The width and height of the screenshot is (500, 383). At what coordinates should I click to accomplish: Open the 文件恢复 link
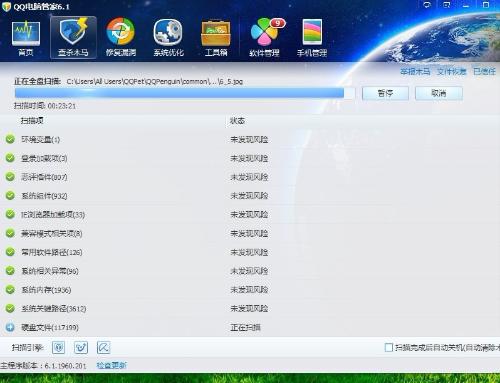pyautogui.click(x=452, y=71)
